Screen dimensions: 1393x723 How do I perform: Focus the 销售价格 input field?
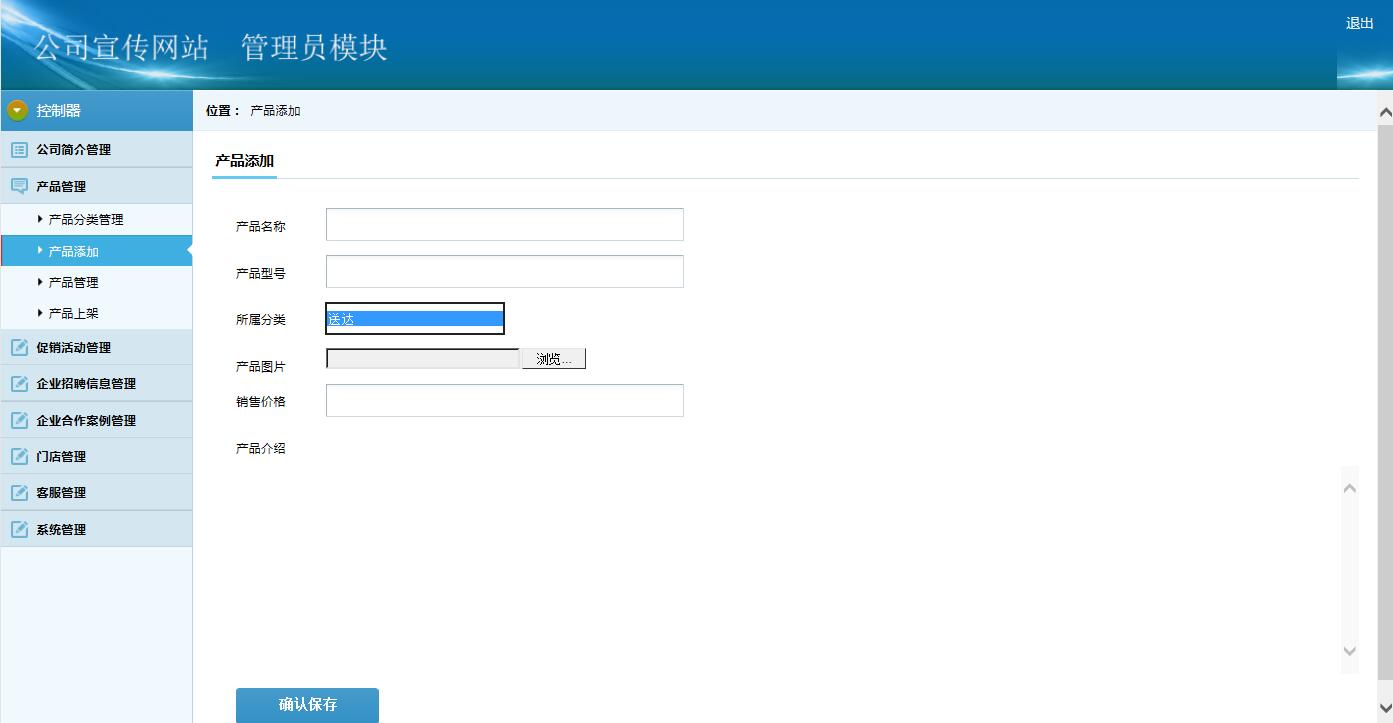click(505, 400)
